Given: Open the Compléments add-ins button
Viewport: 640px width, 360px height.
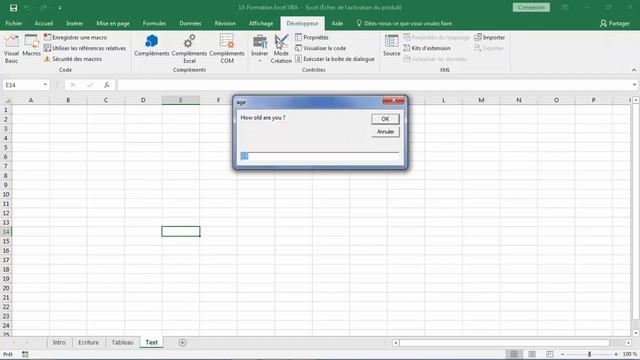Looking at the screenshot, I should coord(151,46).
